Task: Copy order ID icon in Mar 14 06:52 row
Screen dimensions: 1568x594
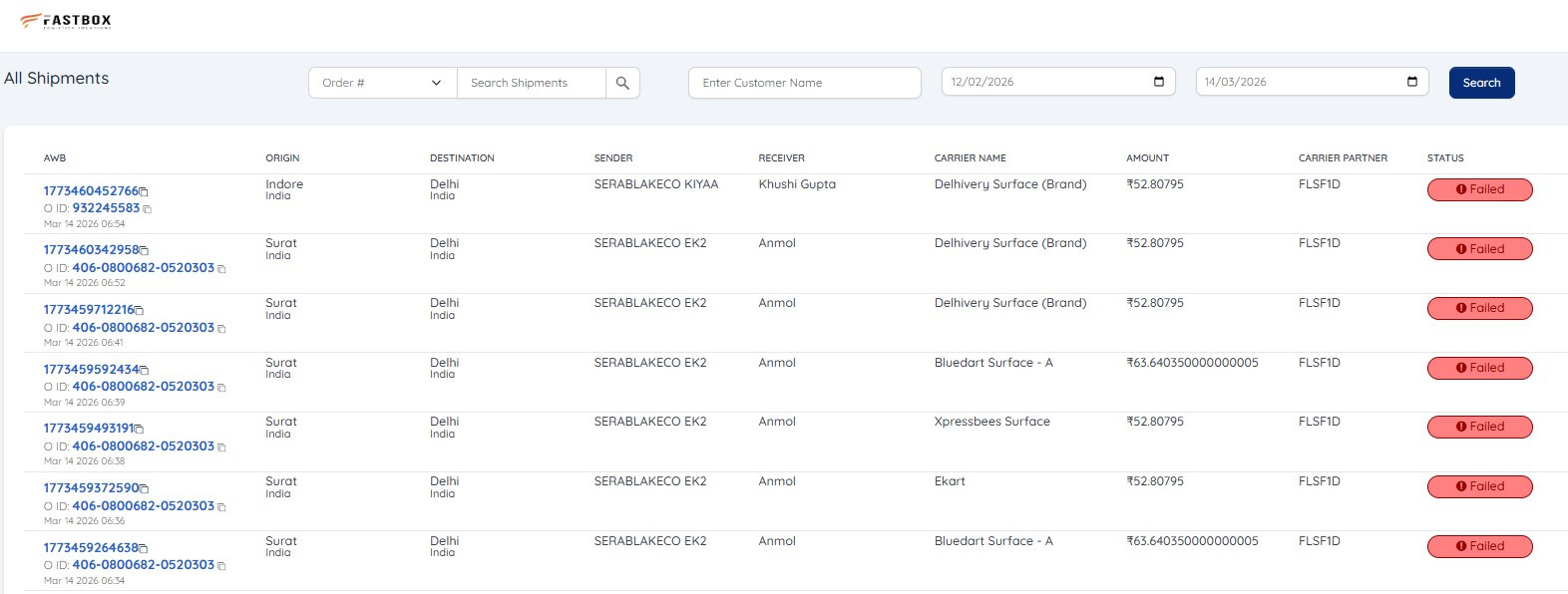Action: coord(221,269)
